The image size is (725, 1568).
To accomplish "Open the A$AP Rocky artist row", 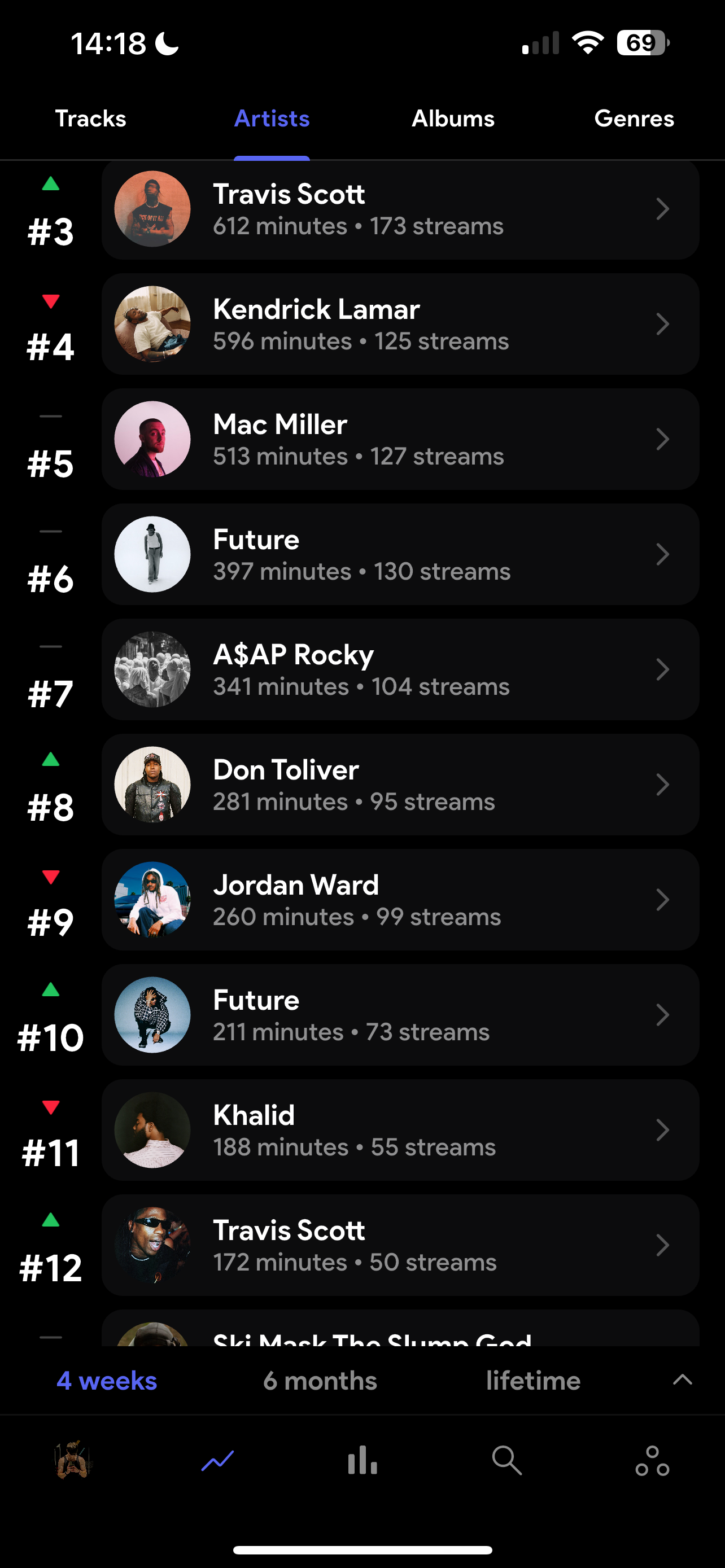I will pos(400,669).
